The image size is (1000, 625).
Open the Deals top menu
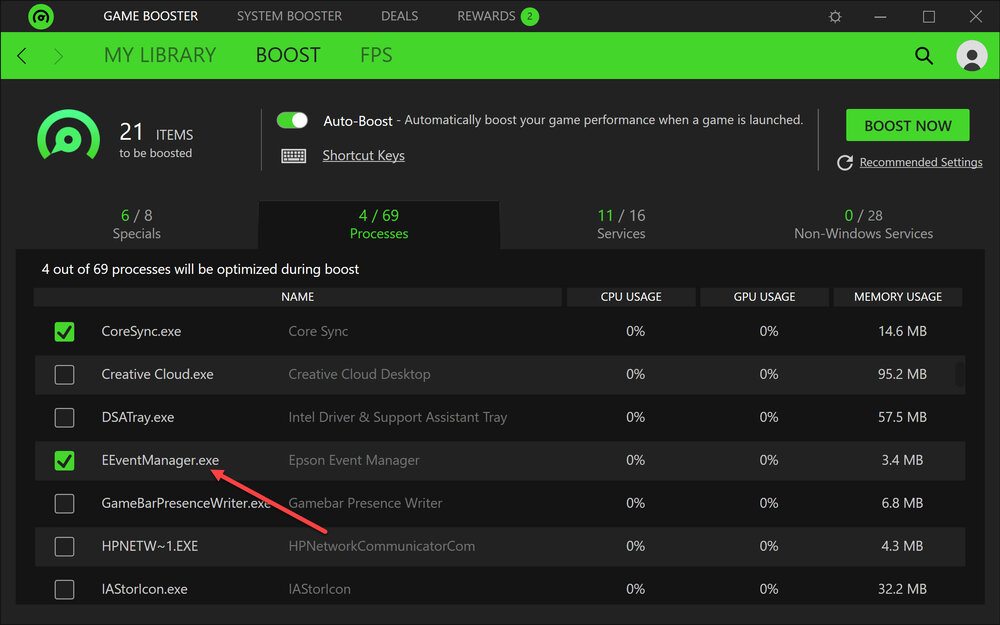coord(399,16)
